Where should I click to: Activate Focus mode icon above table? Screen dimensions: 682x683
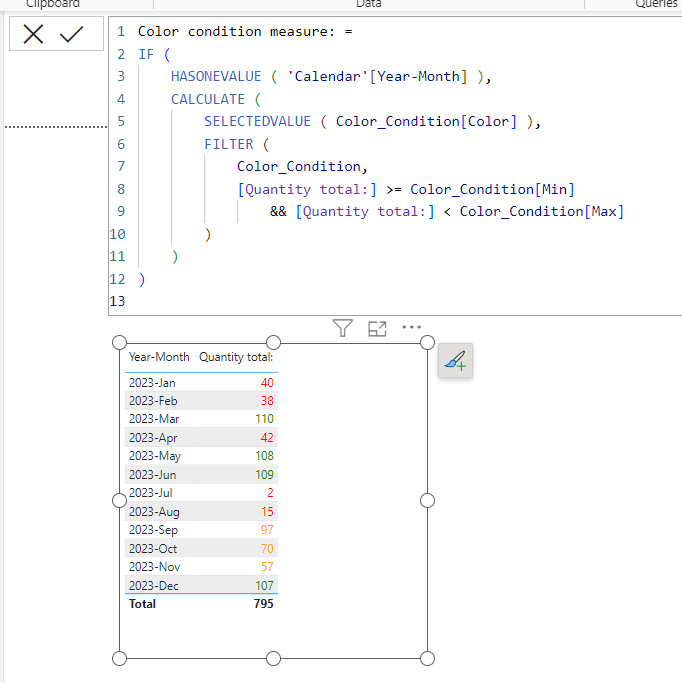377,328
